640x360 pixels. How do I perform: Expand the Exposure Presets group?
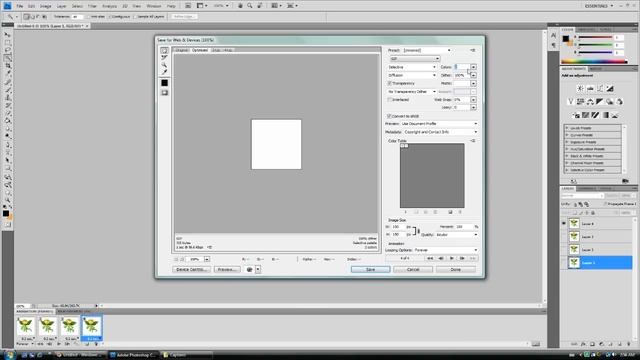click(x=567, y=142)
